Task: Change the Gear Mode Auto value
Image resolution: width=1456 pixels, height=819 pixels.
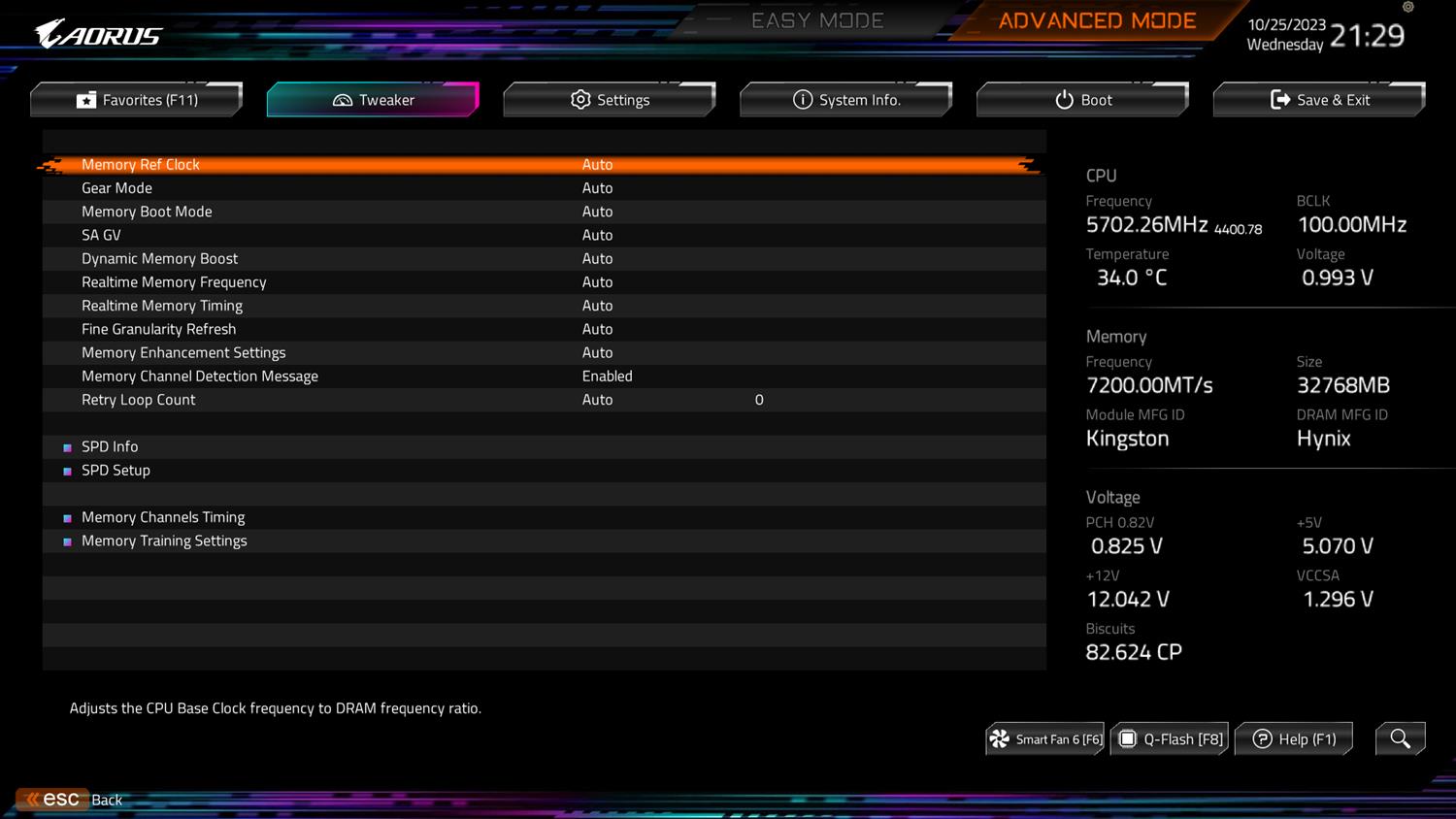Action: 597,188
